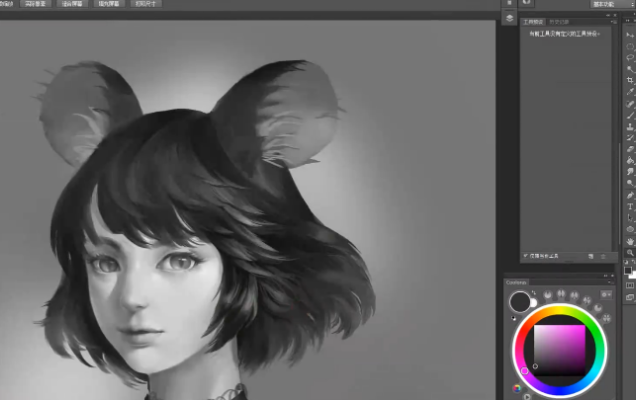Toggle Quick Mask mode
The width and height of the screenshot is (636, 400).
pos(630,286)
